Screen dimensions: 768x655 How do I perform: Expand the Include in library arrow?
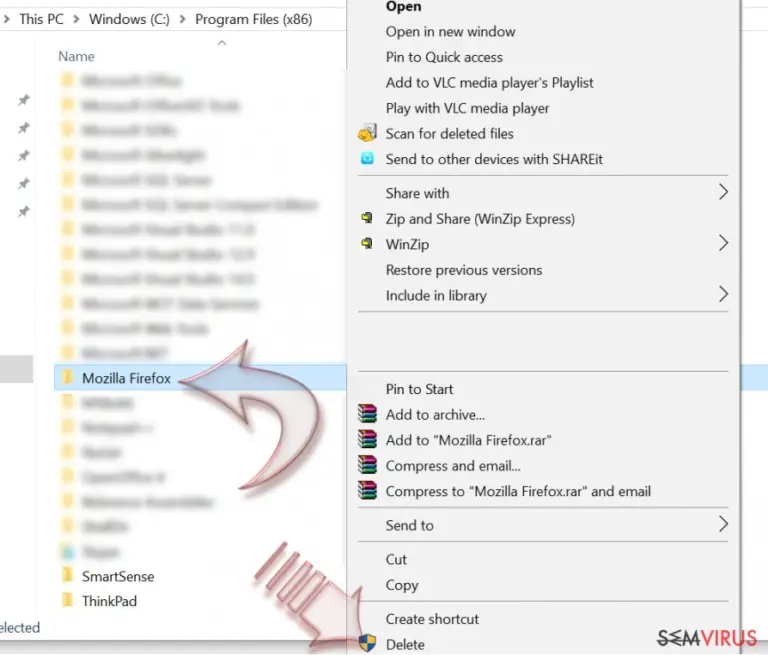[723, 294]
